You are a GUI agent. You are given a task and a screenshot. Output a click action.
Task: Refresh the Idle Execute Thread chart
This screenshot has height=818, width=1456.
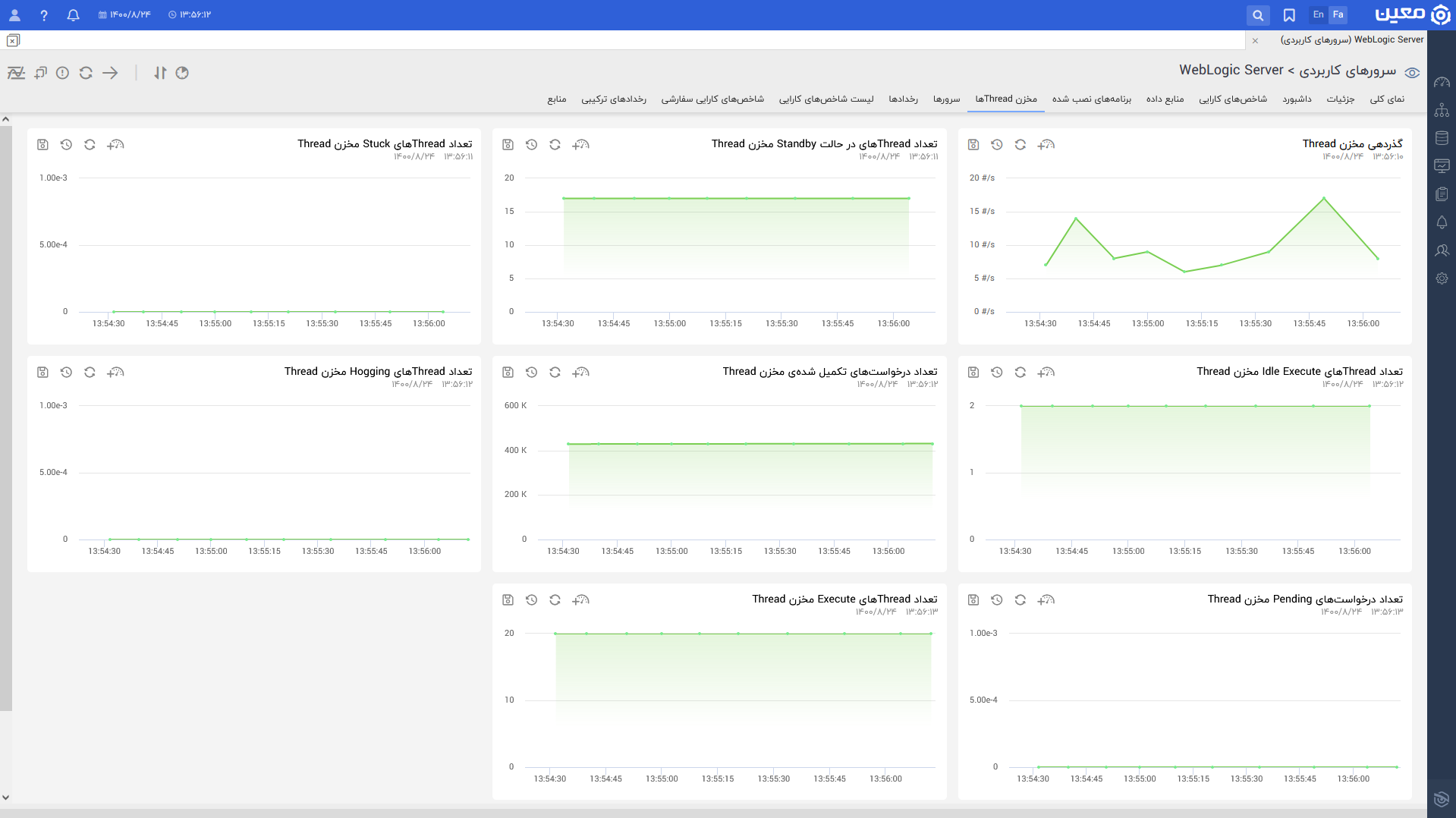[x=1020, y=373]
